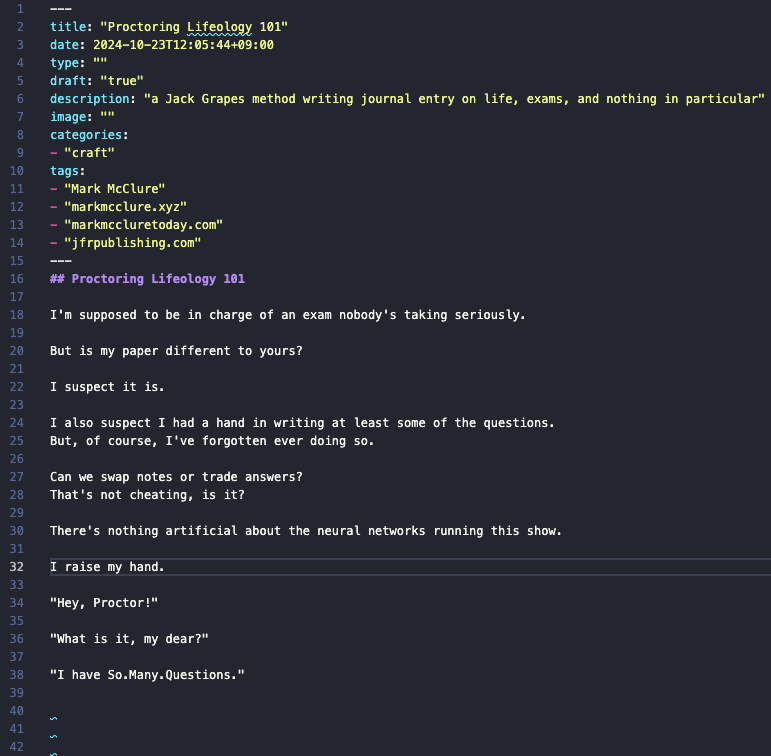Click the "jfrpublishing.com" tag text
The image size is (771, 756).
[x=133, y=243]
